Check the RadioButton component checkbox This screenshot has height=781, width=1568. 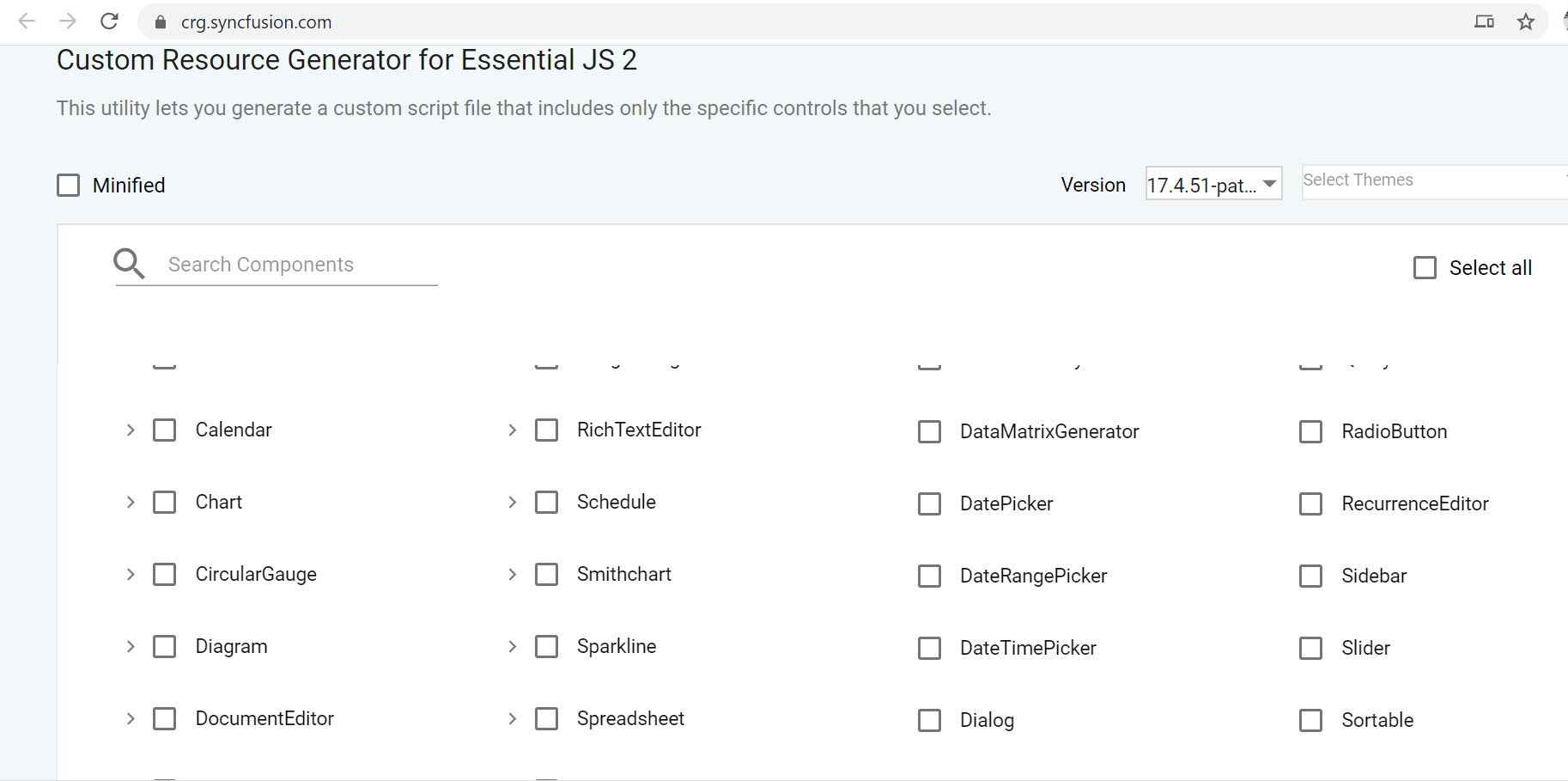coord(1310,431)
